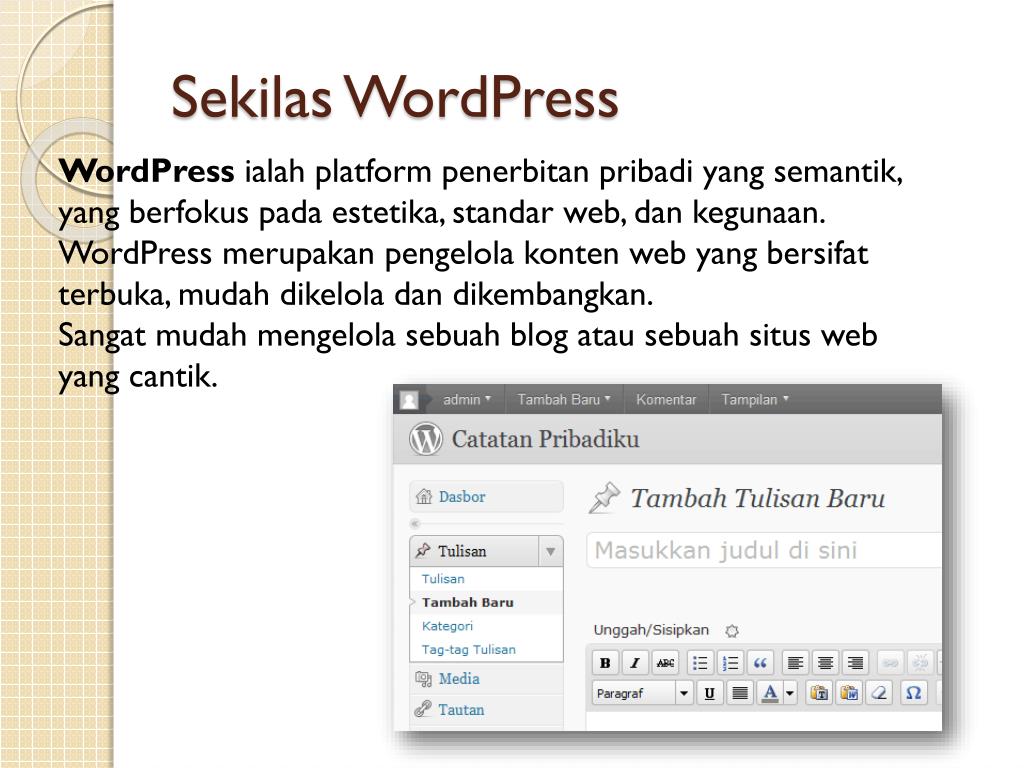1024x768 pixels.
Task: Align text center
Action: [x=825, y=663]
